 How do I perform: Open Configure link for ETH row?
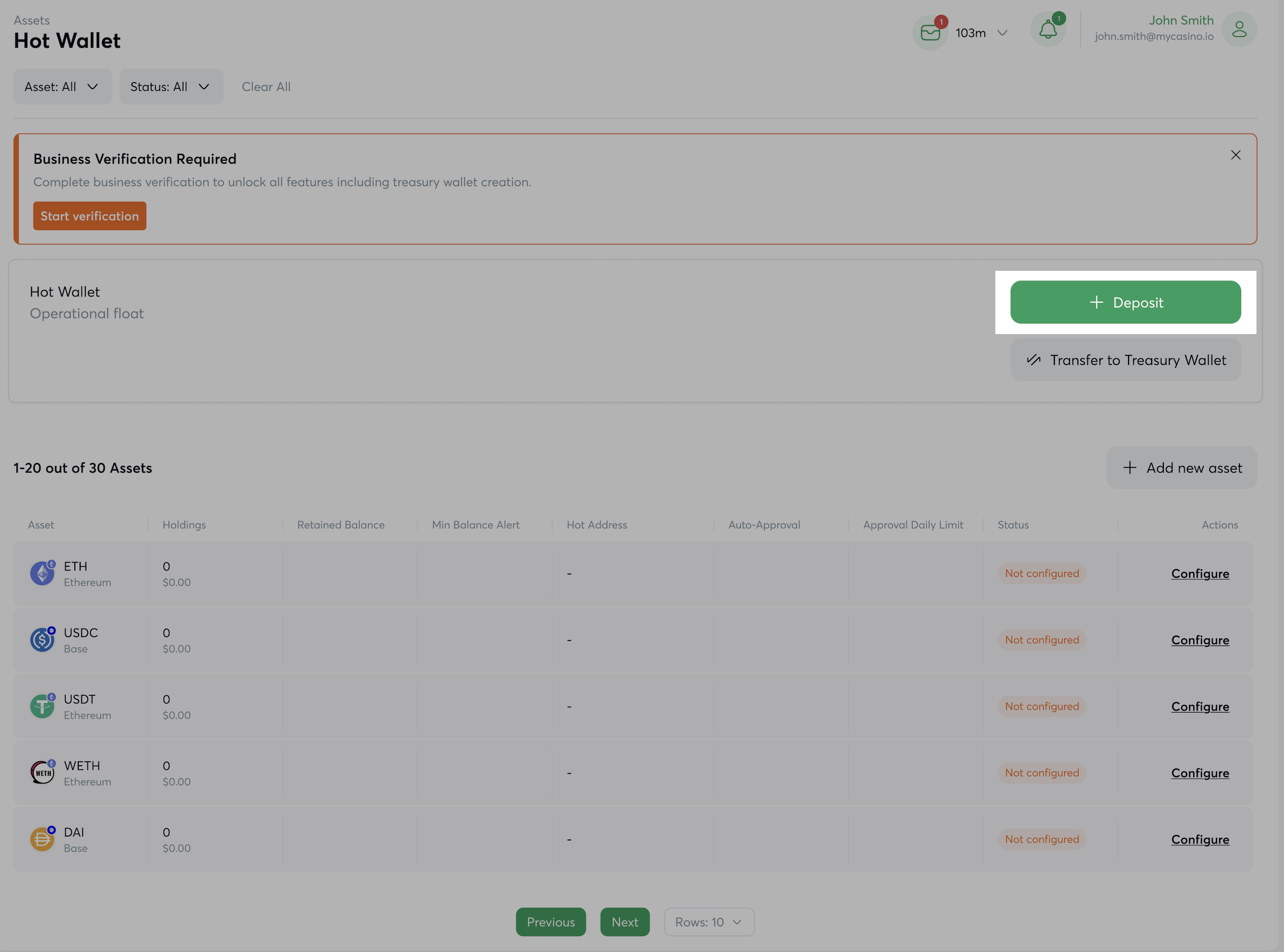point(1200,574)
